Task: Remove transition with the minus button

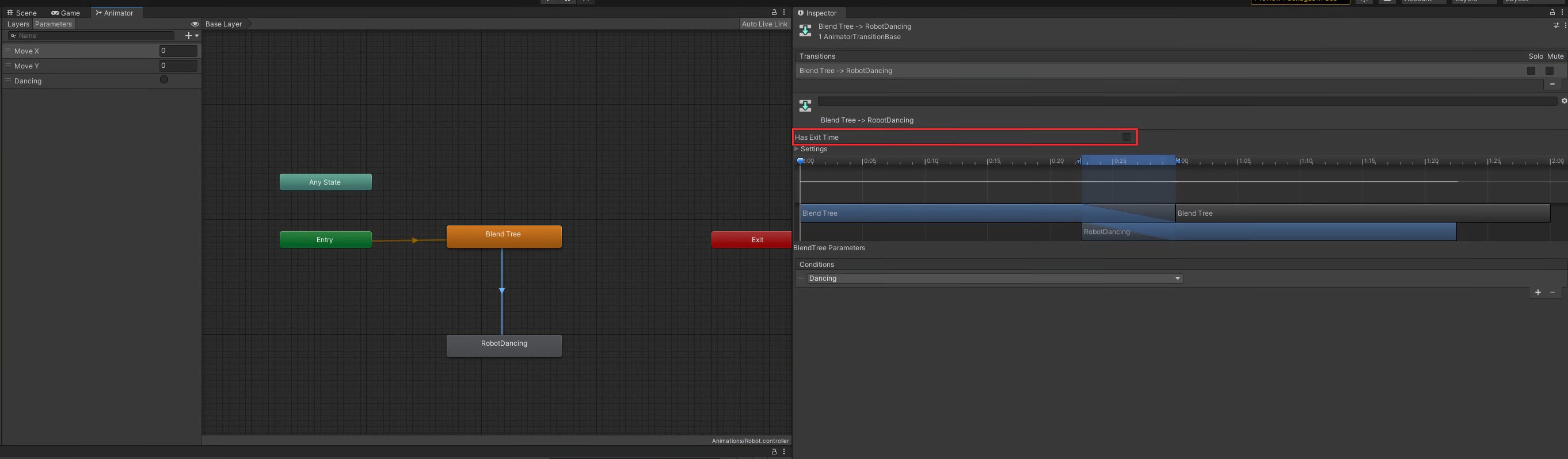Action: click(x=1552, y=84)
